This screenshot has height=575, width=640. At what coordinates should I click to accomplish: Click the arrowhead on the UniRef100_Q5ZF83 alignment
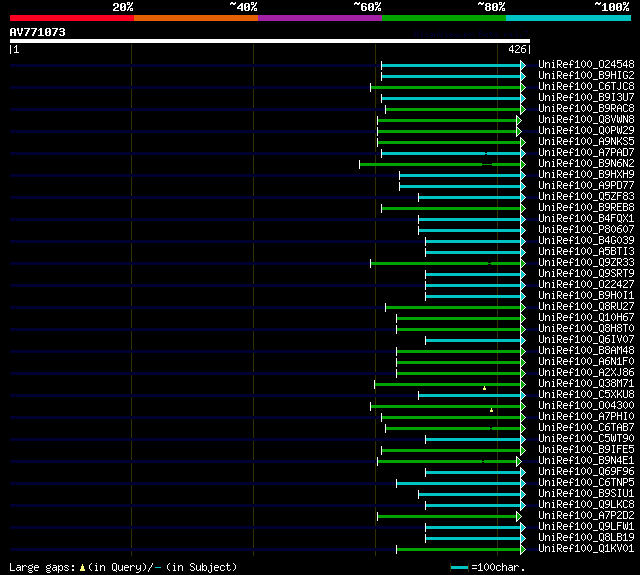pyautogui.click(x=523, y=198)
